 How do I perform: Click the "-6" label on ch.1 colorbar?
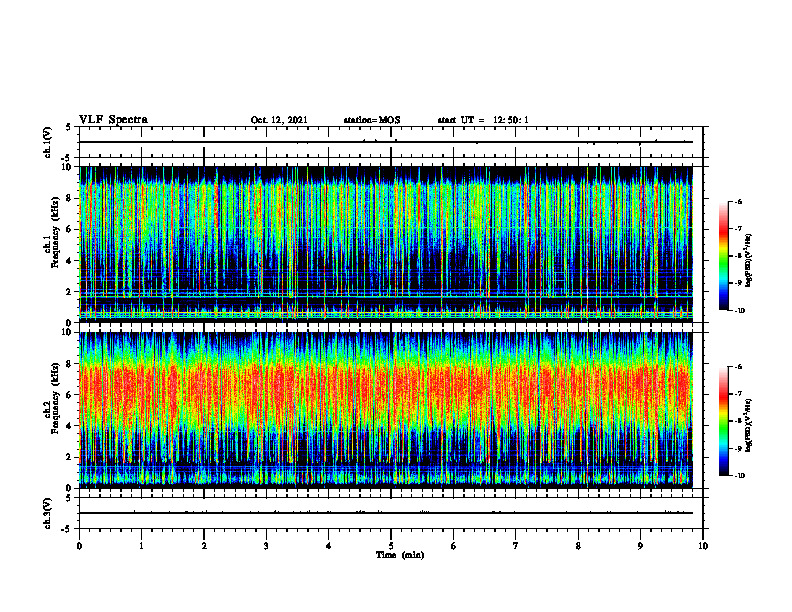737,202
